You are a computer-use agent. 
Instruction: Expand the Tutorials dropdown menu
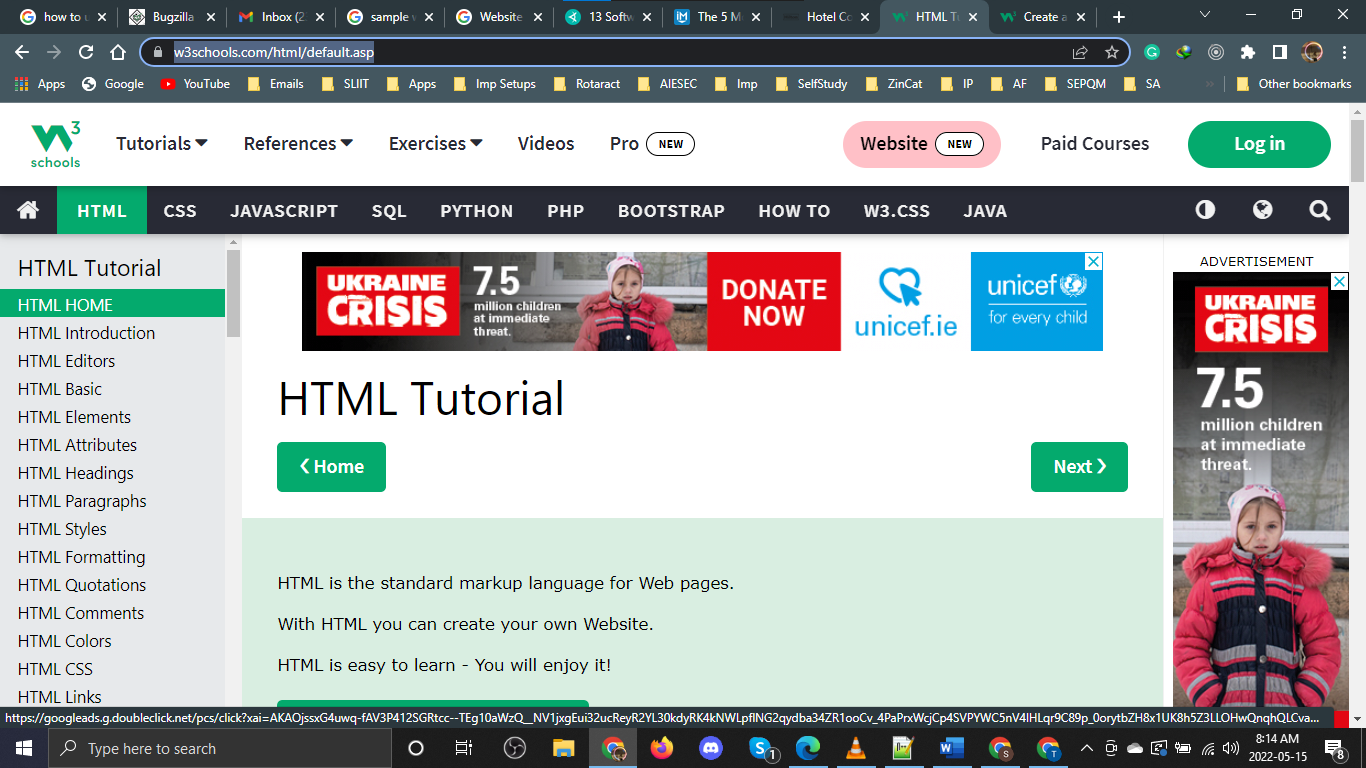click(x=162, y=144)
